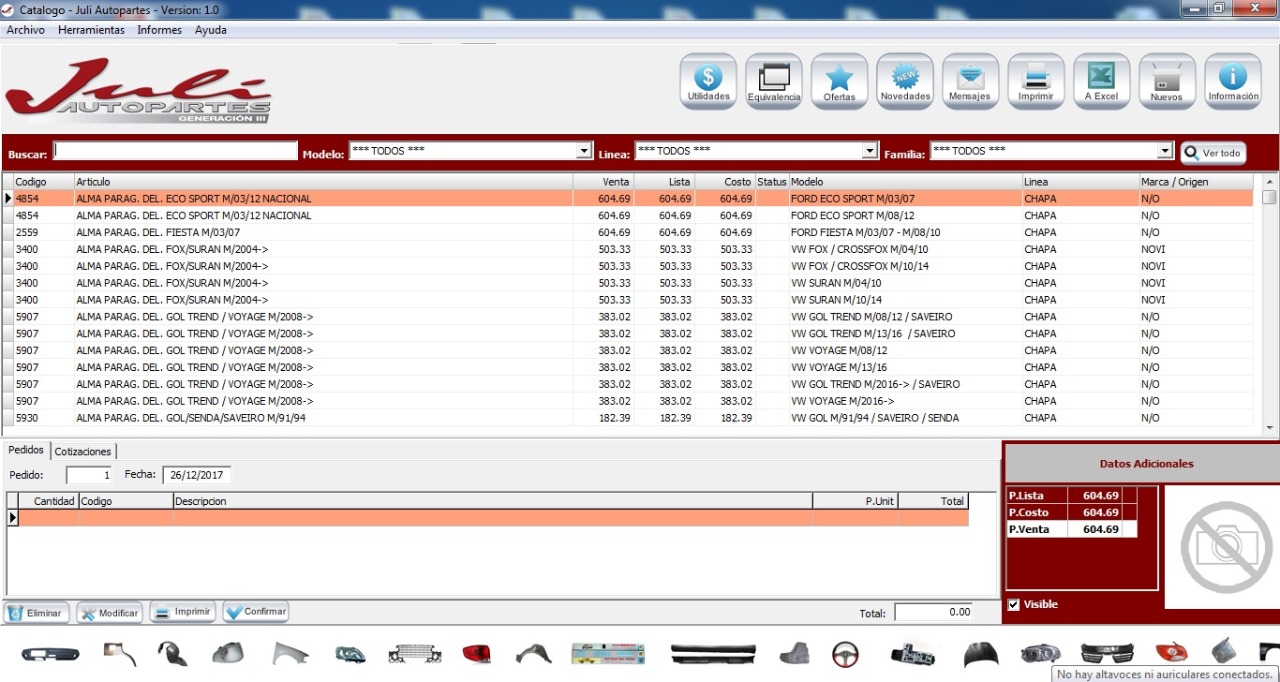This screenshot has width=1280, height=682.
Task: Select the front bumper grille picture
Action: (1107, 654)
